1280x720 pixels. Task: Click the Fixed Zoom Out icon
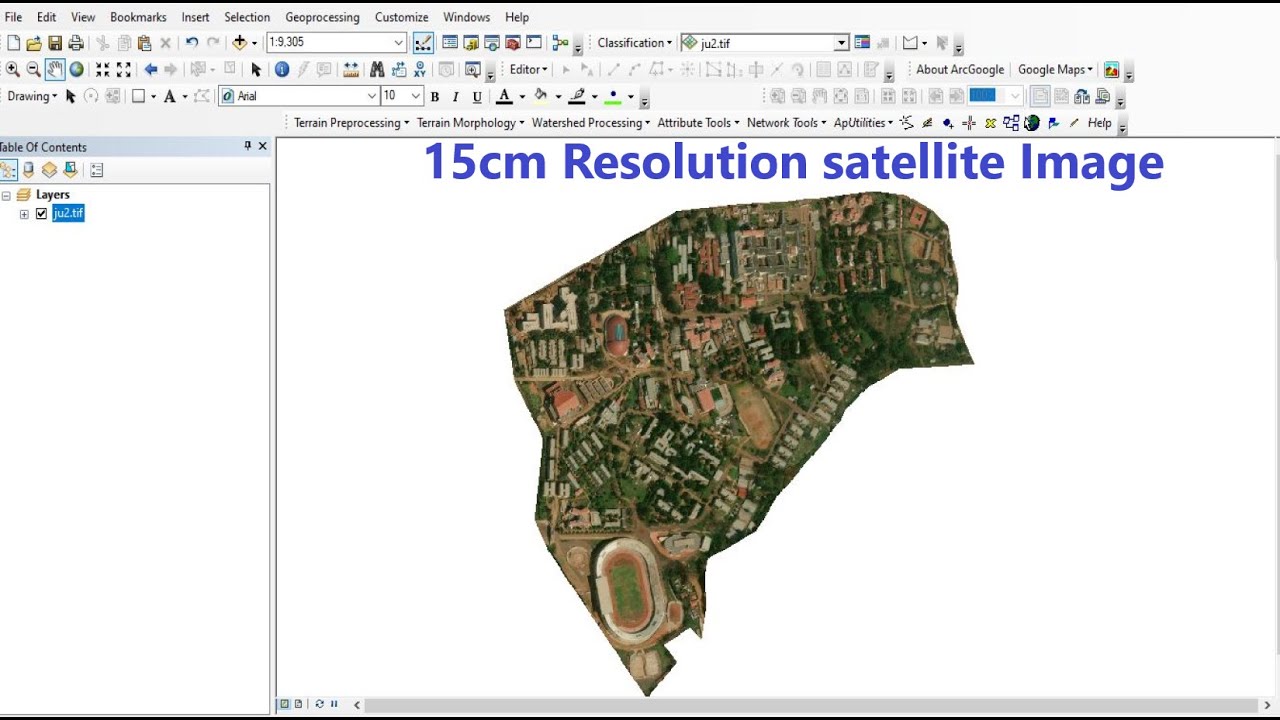coord(124,69)
